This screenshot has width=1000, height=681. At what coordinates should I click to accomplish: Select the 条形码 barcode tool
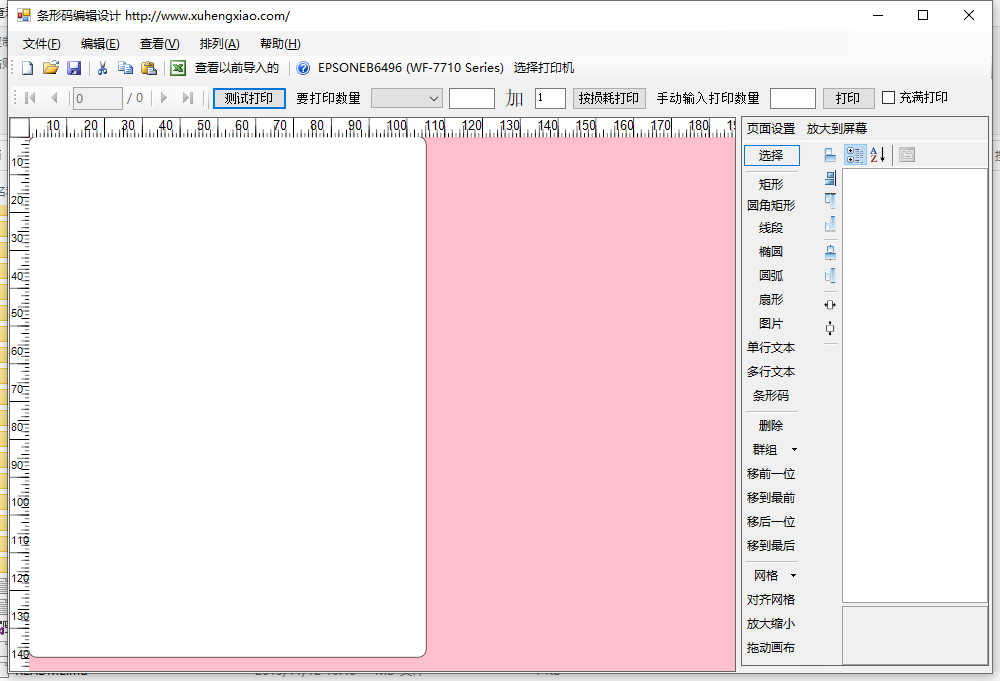pos(771,396)
